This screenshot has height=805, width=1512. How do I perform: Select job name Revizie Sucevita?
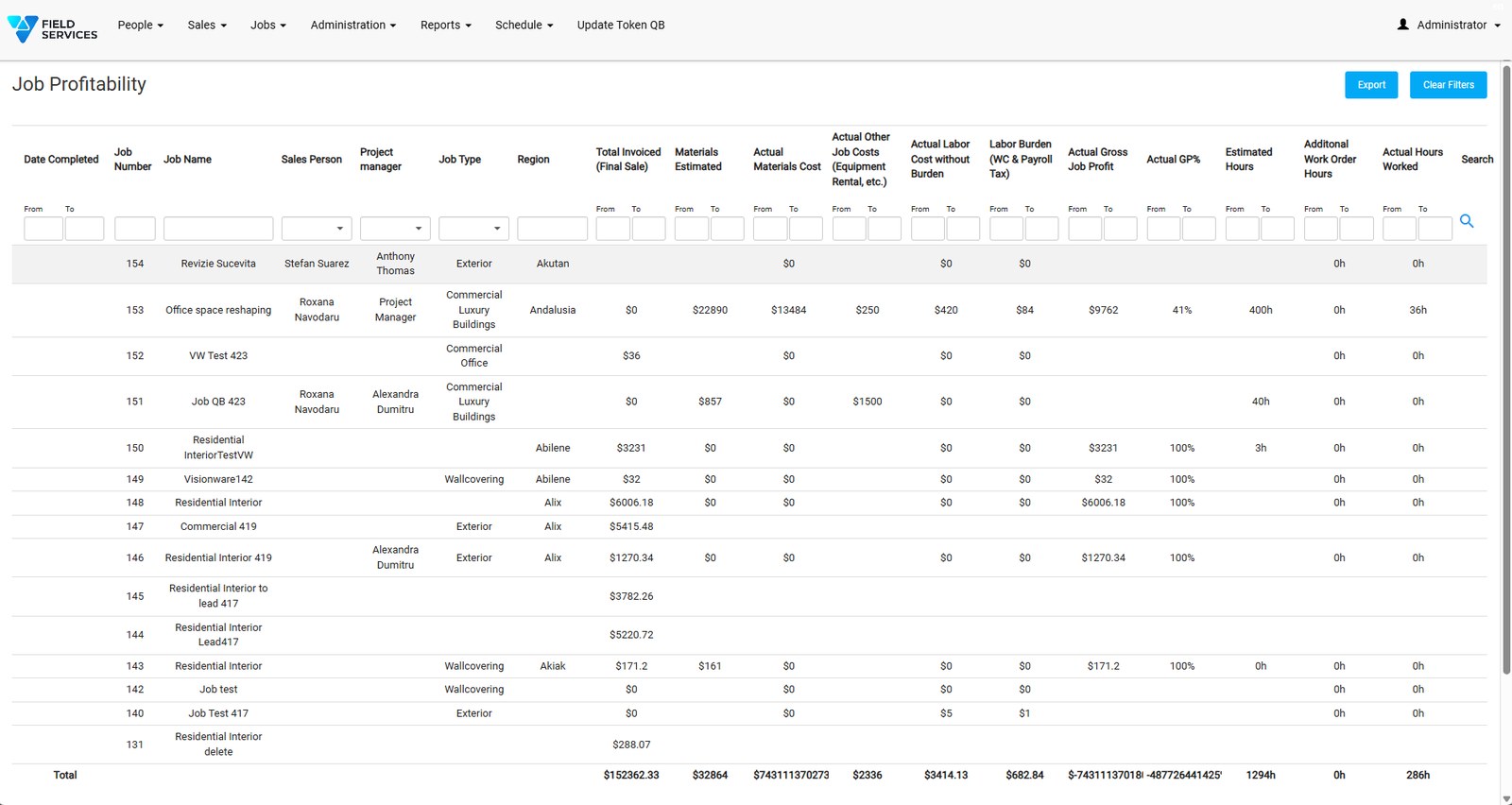(x=218, y=264)
